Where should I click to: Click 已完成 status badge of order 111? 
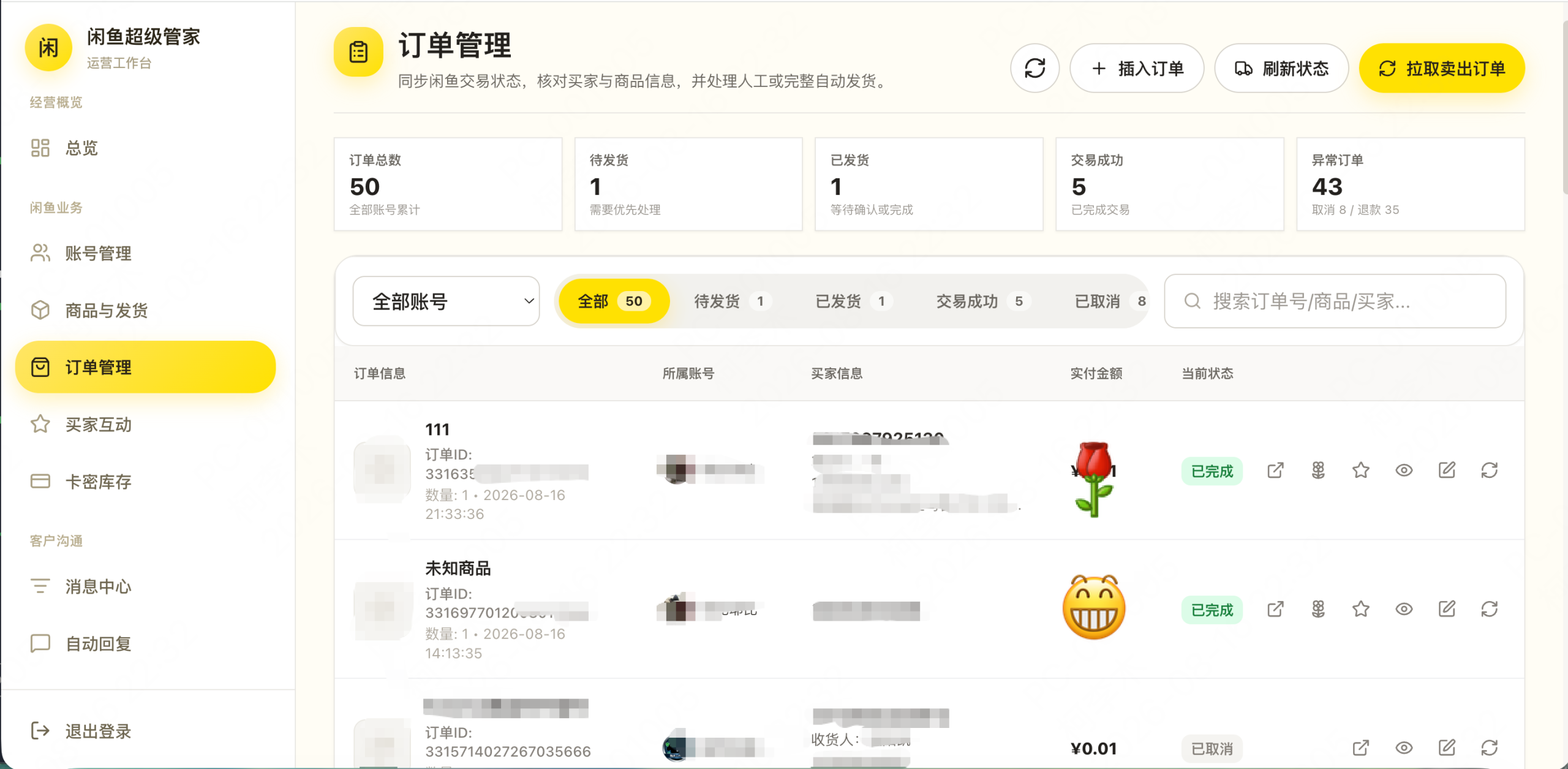[1212, 471]
